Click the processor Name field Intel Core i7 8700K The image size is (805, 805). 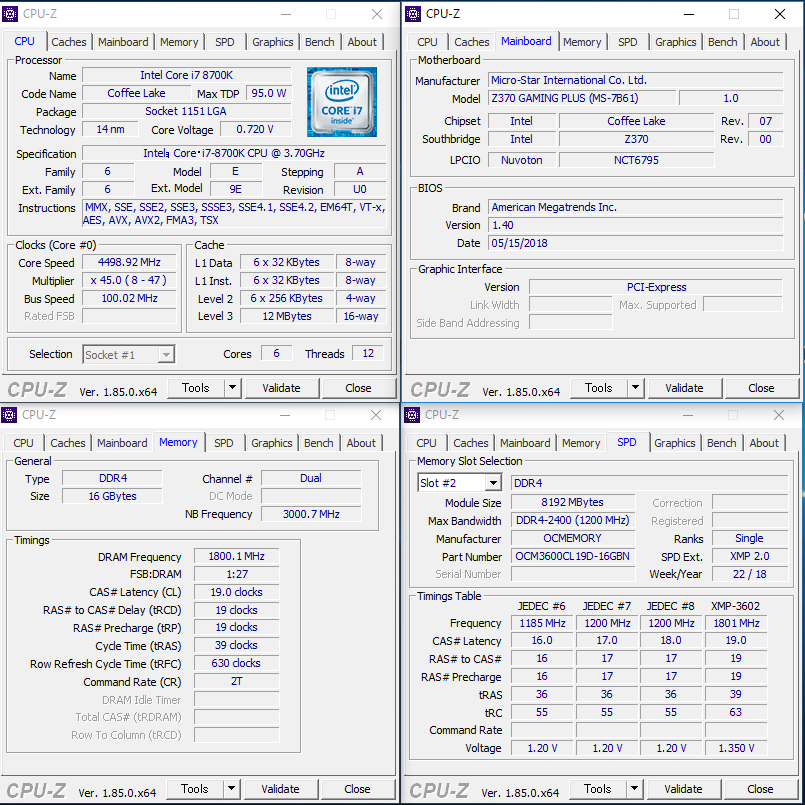tap(186, 75)
